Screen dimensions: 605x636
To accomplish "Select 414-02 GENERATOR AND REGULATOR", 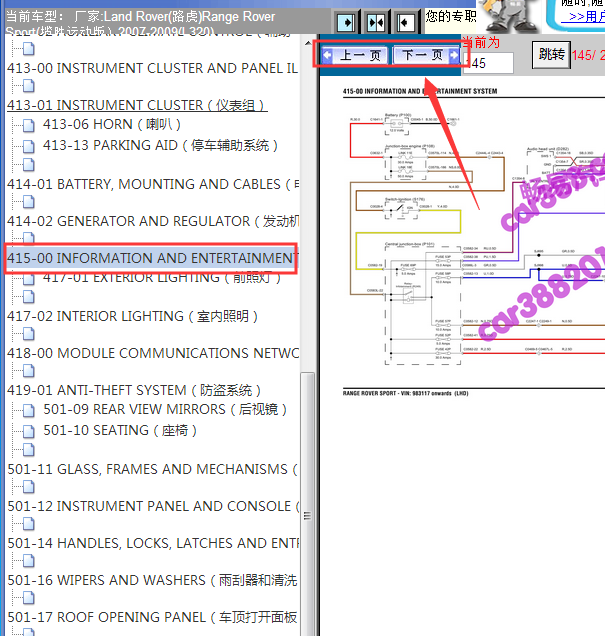I will pyautogui.click(x=153, y=221).
